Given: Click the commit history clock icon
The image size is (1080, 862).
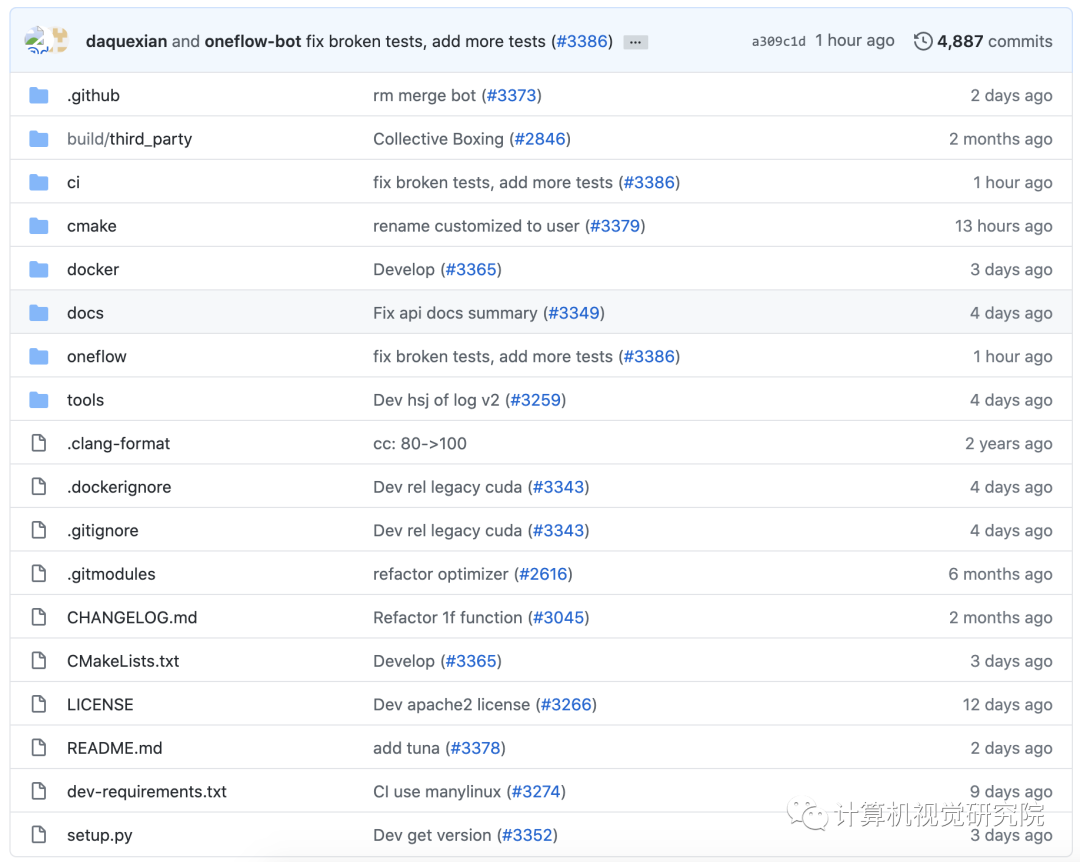Looking at the screenshot, I should click(x=923, y=41).
